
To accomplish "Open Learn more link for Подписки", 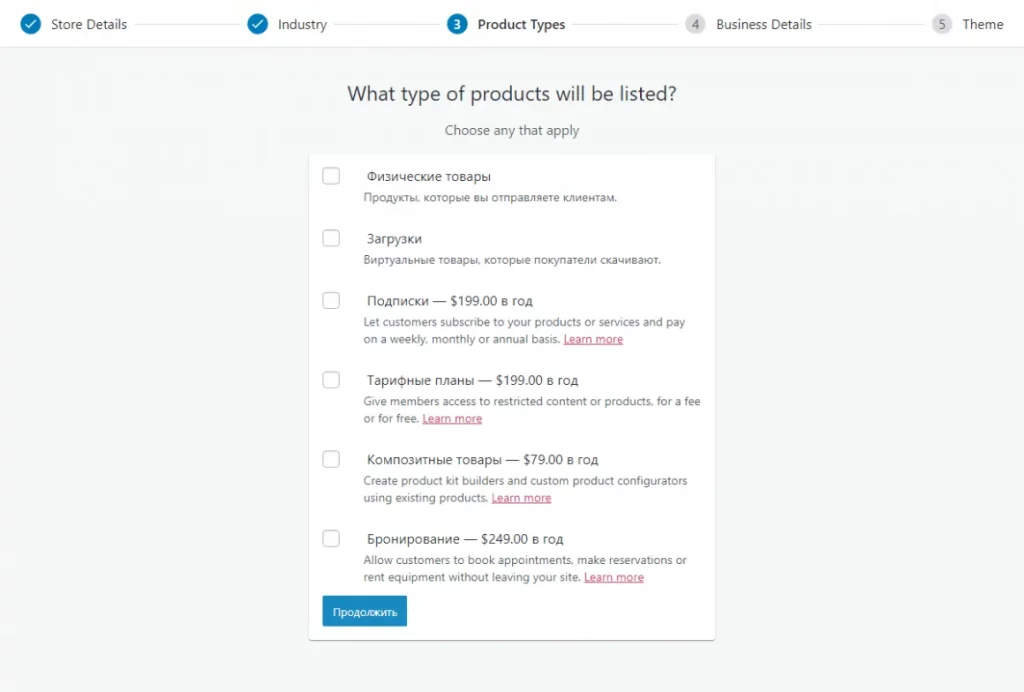I will pos(593,339).
